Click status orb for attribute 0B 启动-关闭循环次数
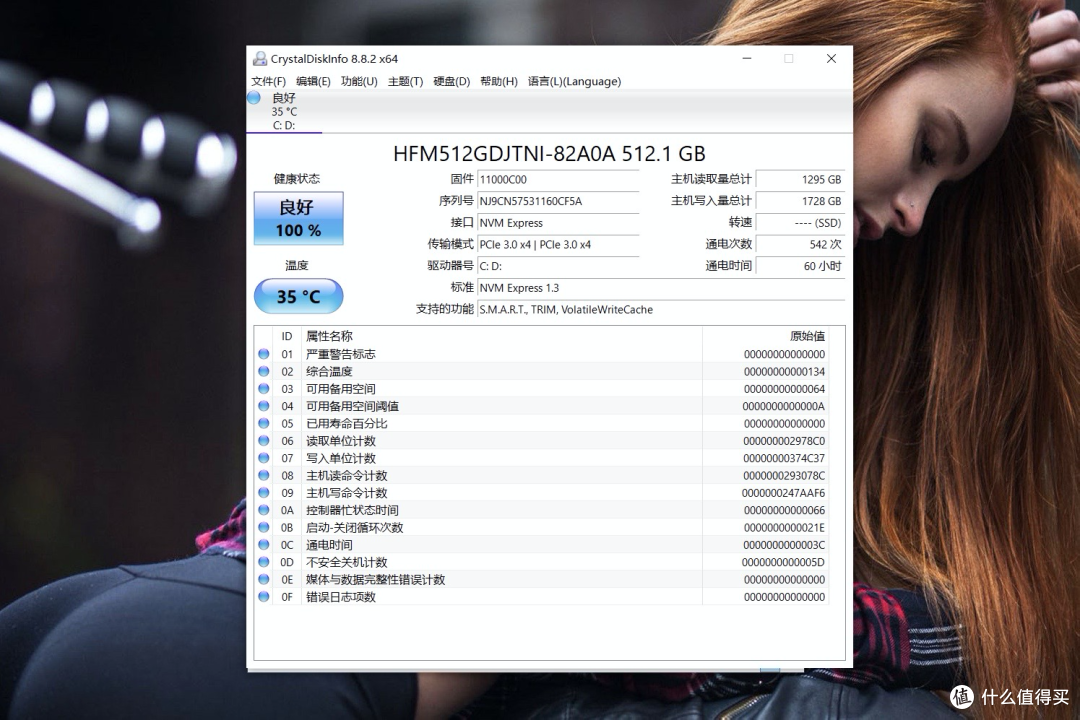Image resolution: width=1080 pixels, height=720 pixels. pos(264,527)
